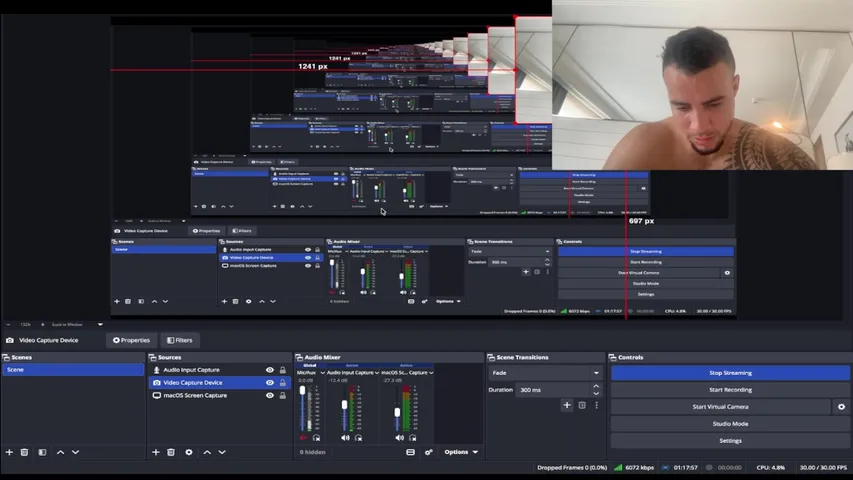This screenshot has height=480, width=853.
Task: Click Audio Input Capture headphones monitoring icon
Action: (x=358, y=438)
